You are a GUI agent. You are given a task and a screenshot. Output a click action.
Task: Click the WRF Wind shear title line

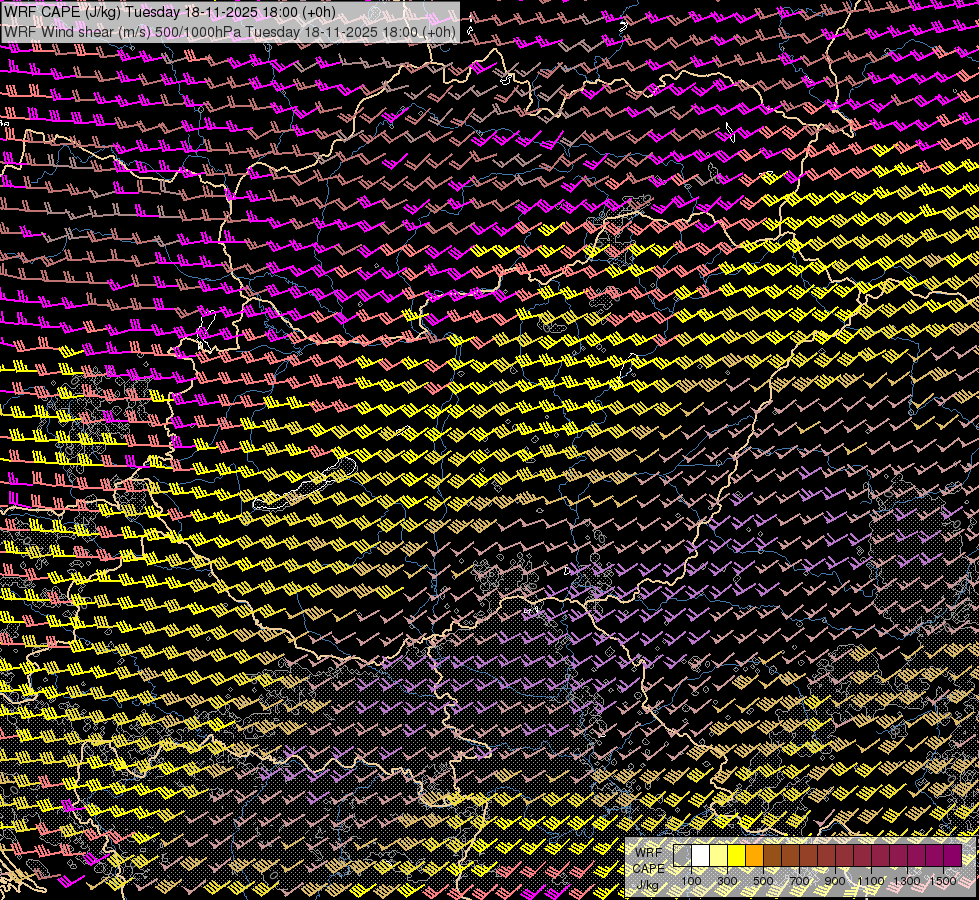[230, 32]
